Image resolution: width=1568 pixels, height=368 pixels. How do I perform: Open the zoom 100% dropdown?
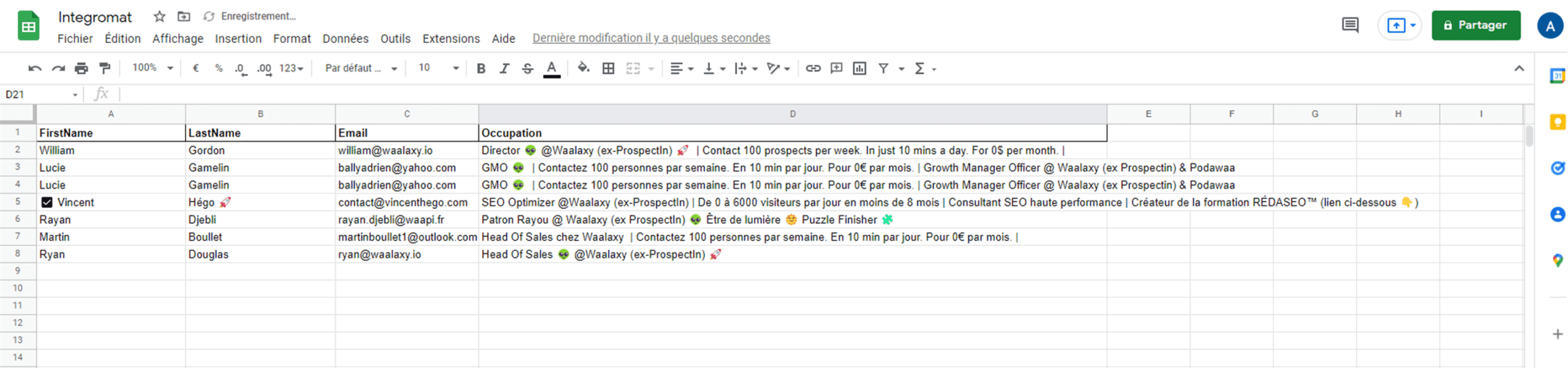click(x=153, y=68)
